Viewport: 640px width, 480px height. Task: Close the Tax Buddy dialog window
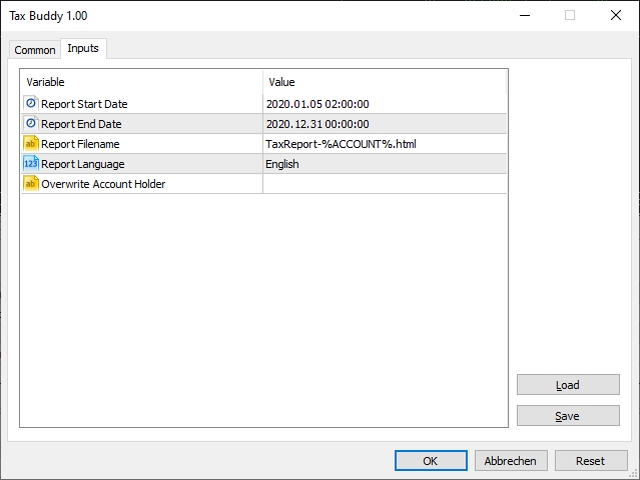[x=614, y=15]
